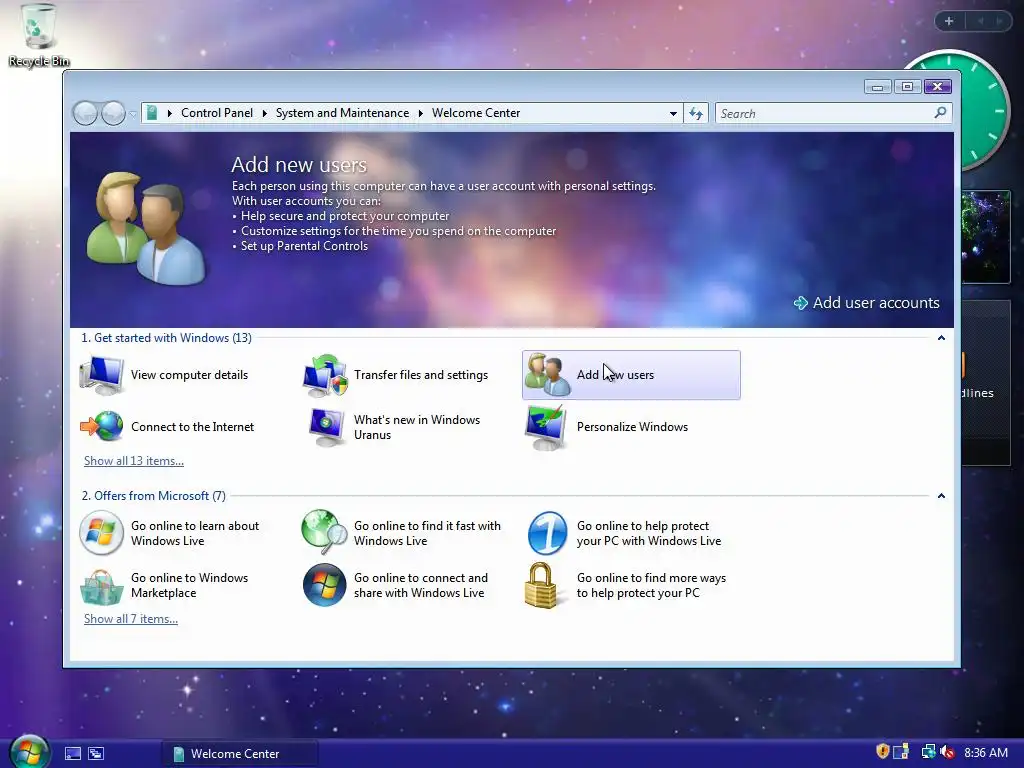Expand the arrow before Control Panel breadcrumb
Image resolution: width=1024 pixels, height=768 pixels.
[x=170, y=114]
